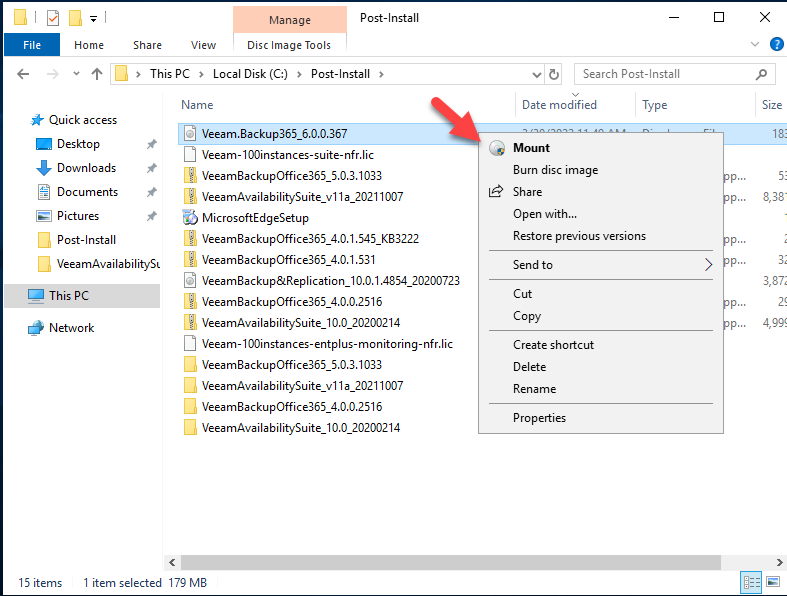Click the MicrosoftEdgeSetup installer icon
The height and width of the screenshot is (596, 787).
190,218
